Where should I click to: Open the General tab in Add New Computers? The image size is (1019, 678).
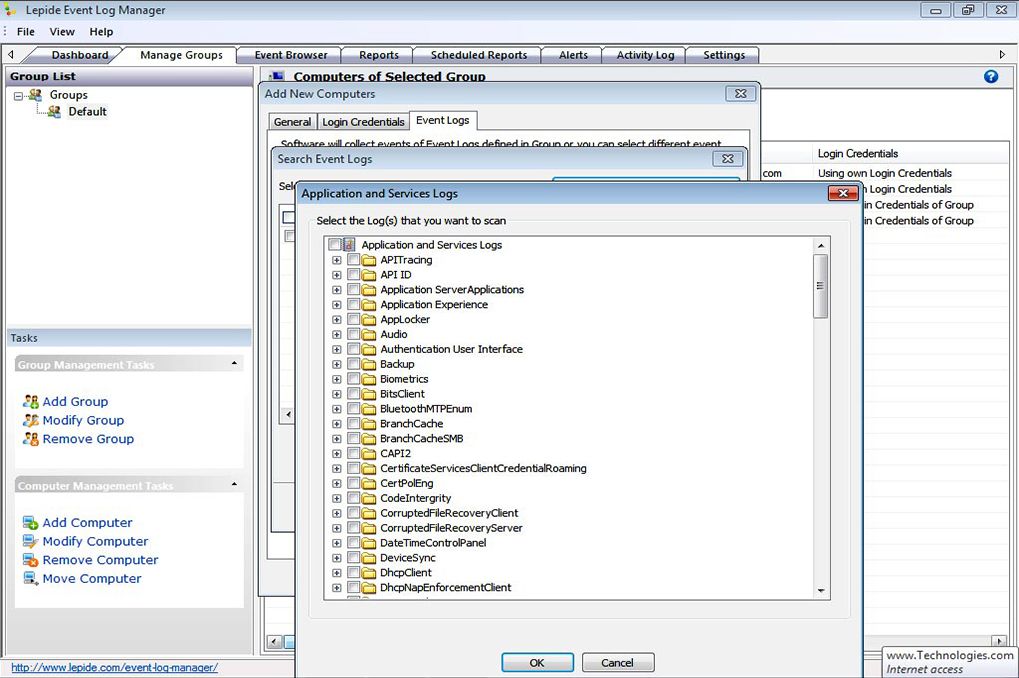coord(292,122)
